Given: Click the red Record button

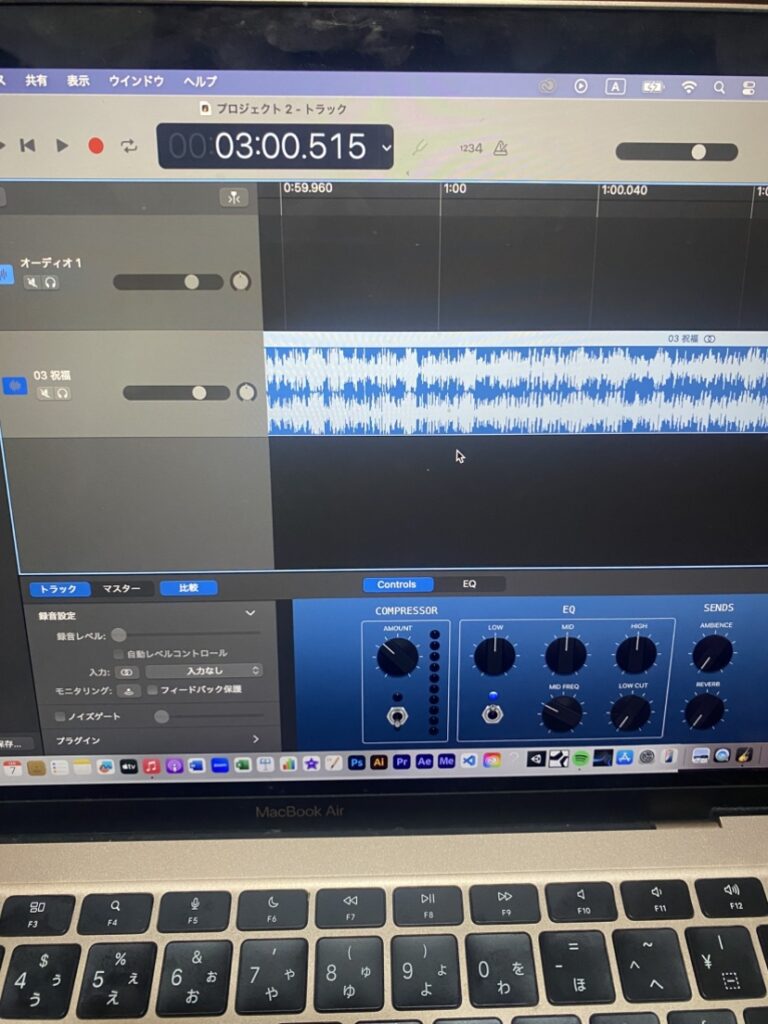Looking at the screenshot, I should coord(96,146).
